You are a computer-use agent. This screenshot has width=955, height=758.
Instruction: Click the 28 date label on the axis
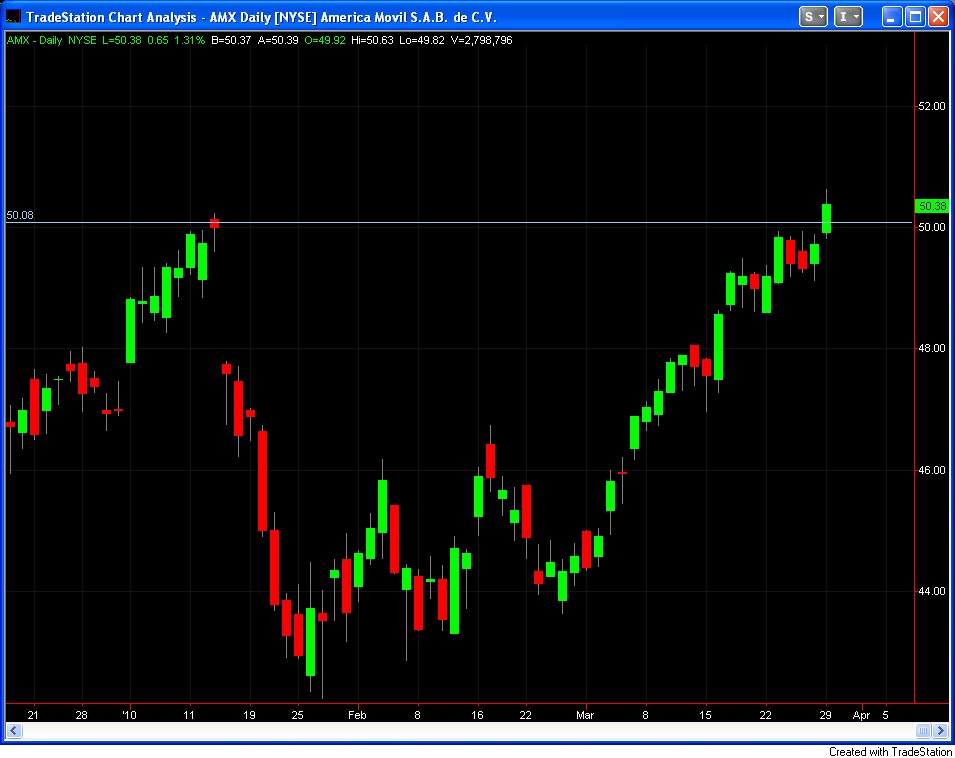coord(82,715)
